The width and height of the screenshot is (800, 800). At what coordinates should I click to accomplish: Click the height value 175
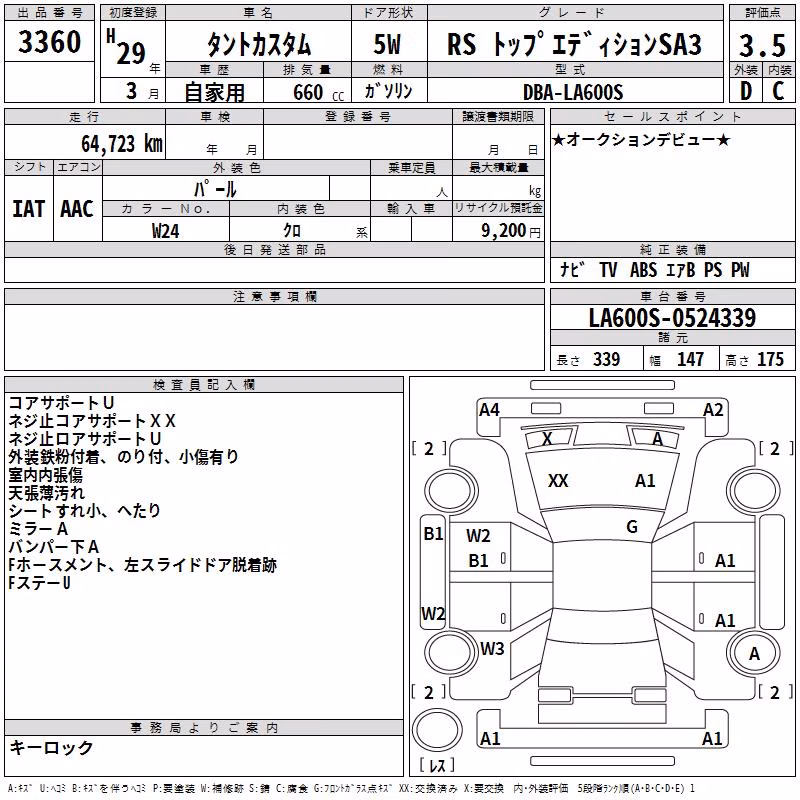pos(770,359)
